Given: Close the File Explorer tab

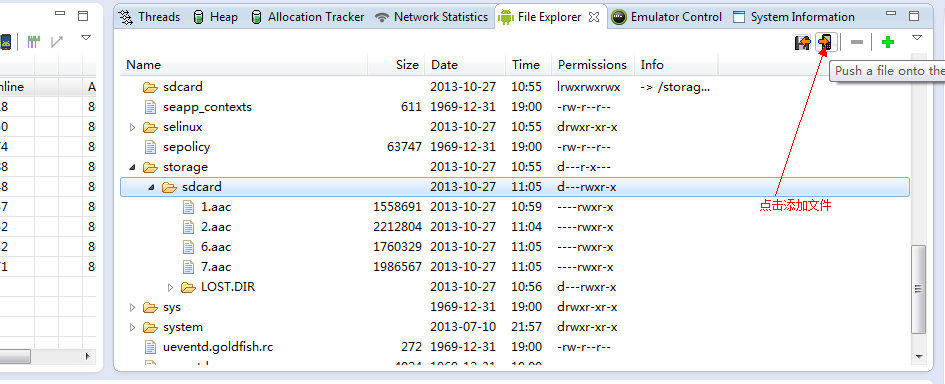Looking at the screenshot, I should pyautogui.click(x=594, y=17).
